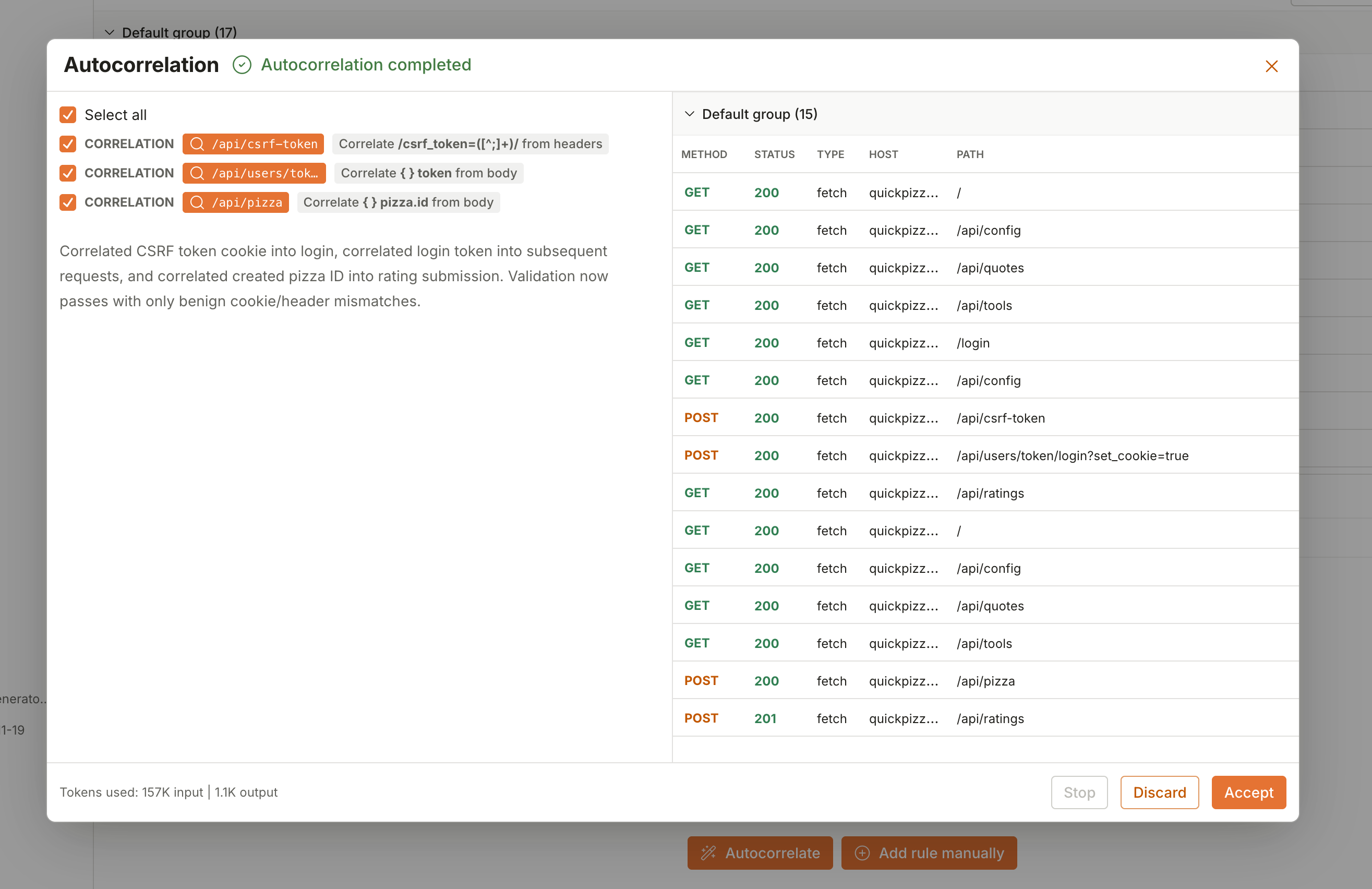1372x889 pixels.
Task: Click the orange /api/csrf-token rule chip
Action: [x=253, y=144]
